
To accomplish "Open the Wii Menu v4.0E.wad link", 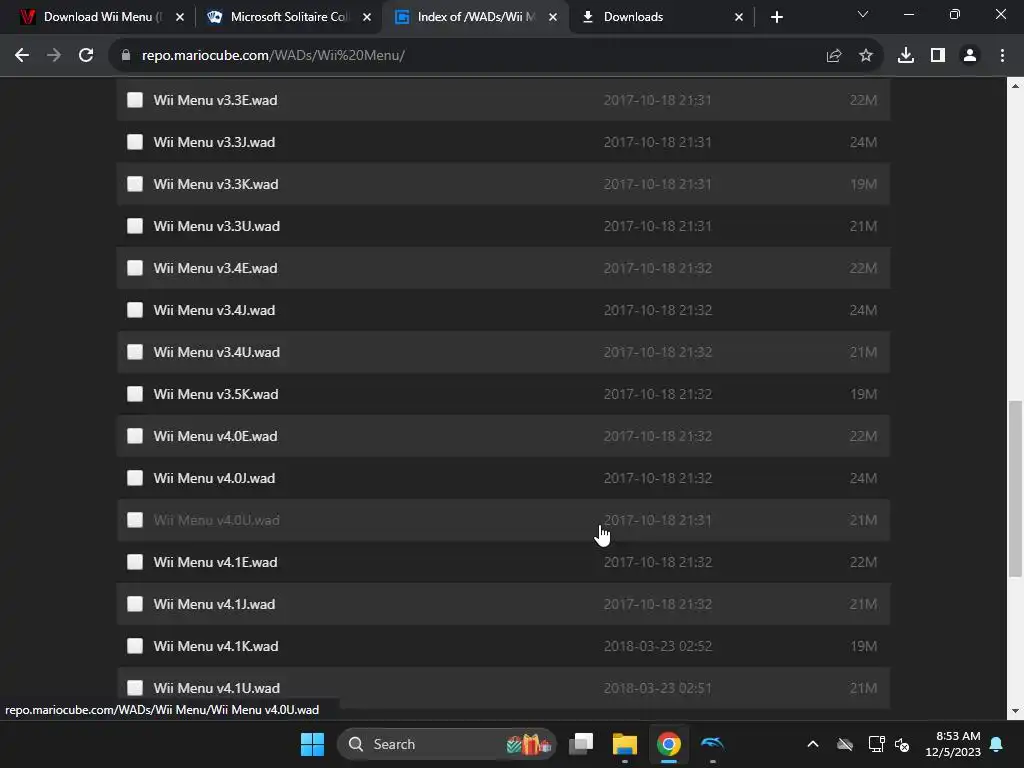I will [216, 436].
